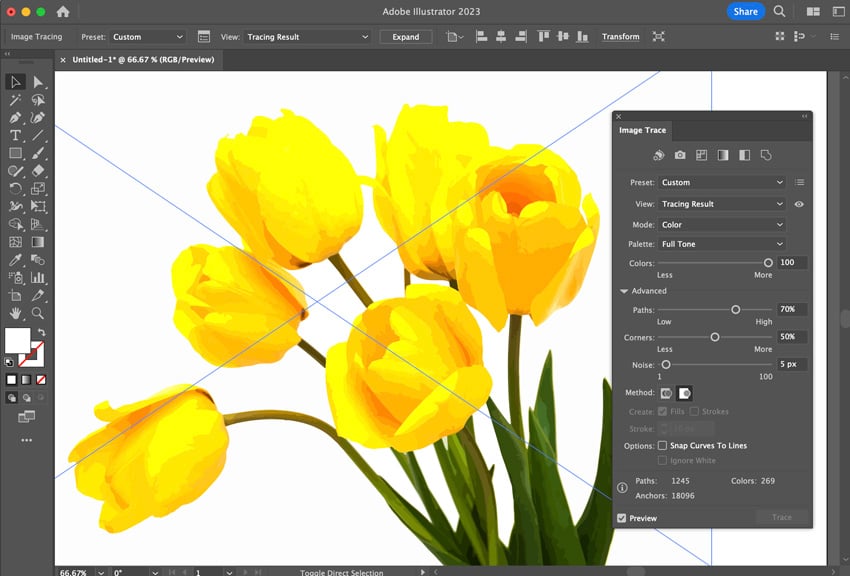Select the Zoom tool in the toolbar
Image resolution: width=850 pixels, height=576 pixels.
37,312
